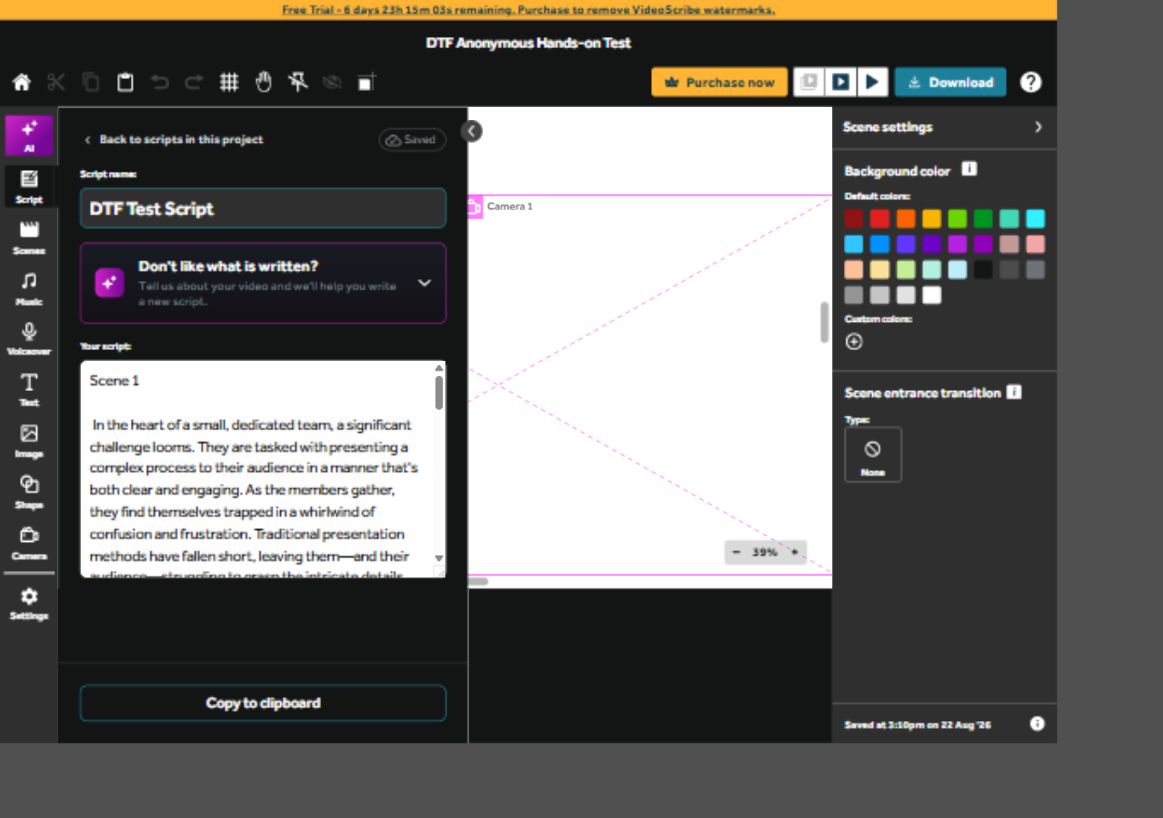The width and height of the screenshot is (1163, 818).
Task: Pick the cyan background swatch
Action: (x=1035, y=219)
